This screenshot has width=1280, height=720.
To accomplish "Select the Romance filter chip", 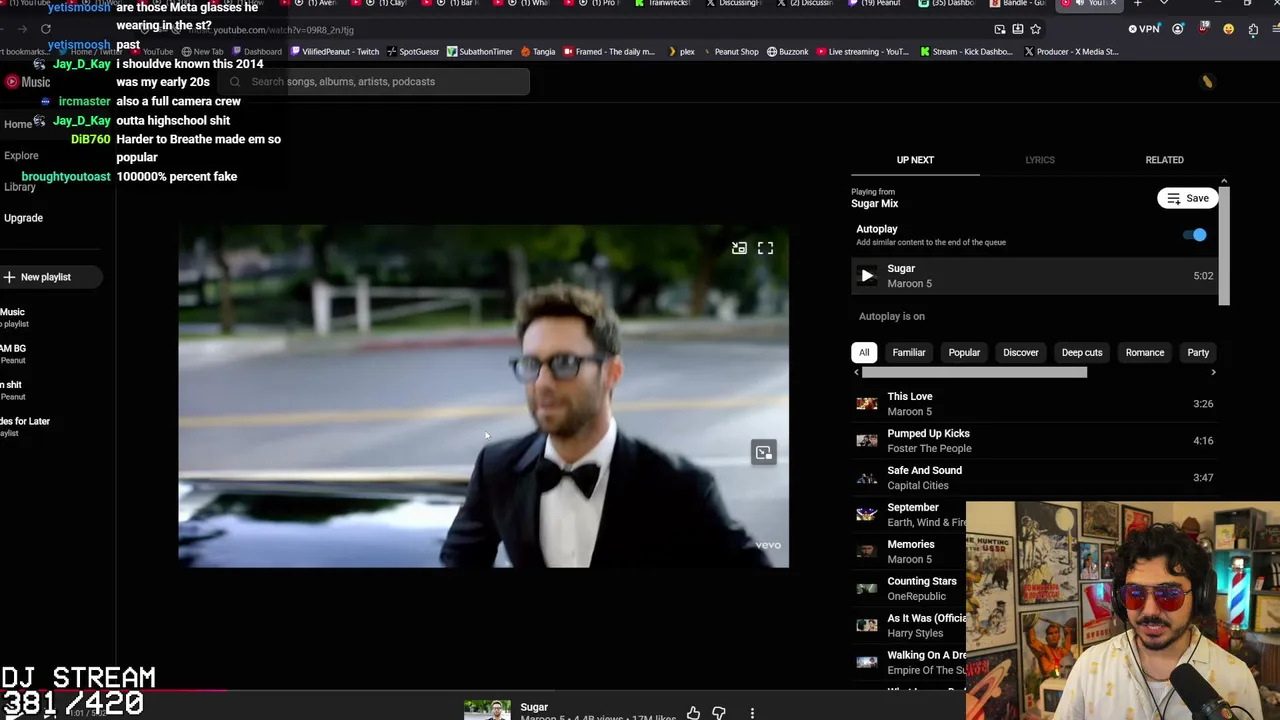I will click(x=1145, y=352).
